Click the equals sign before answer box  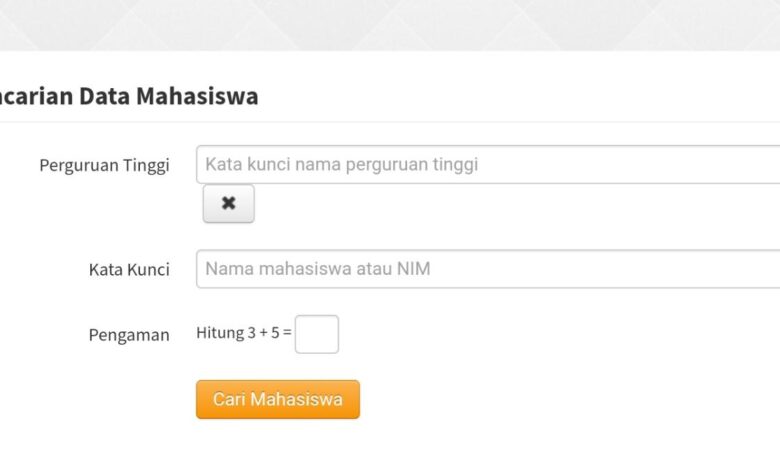pyautogui.click(x=287, y=333)
